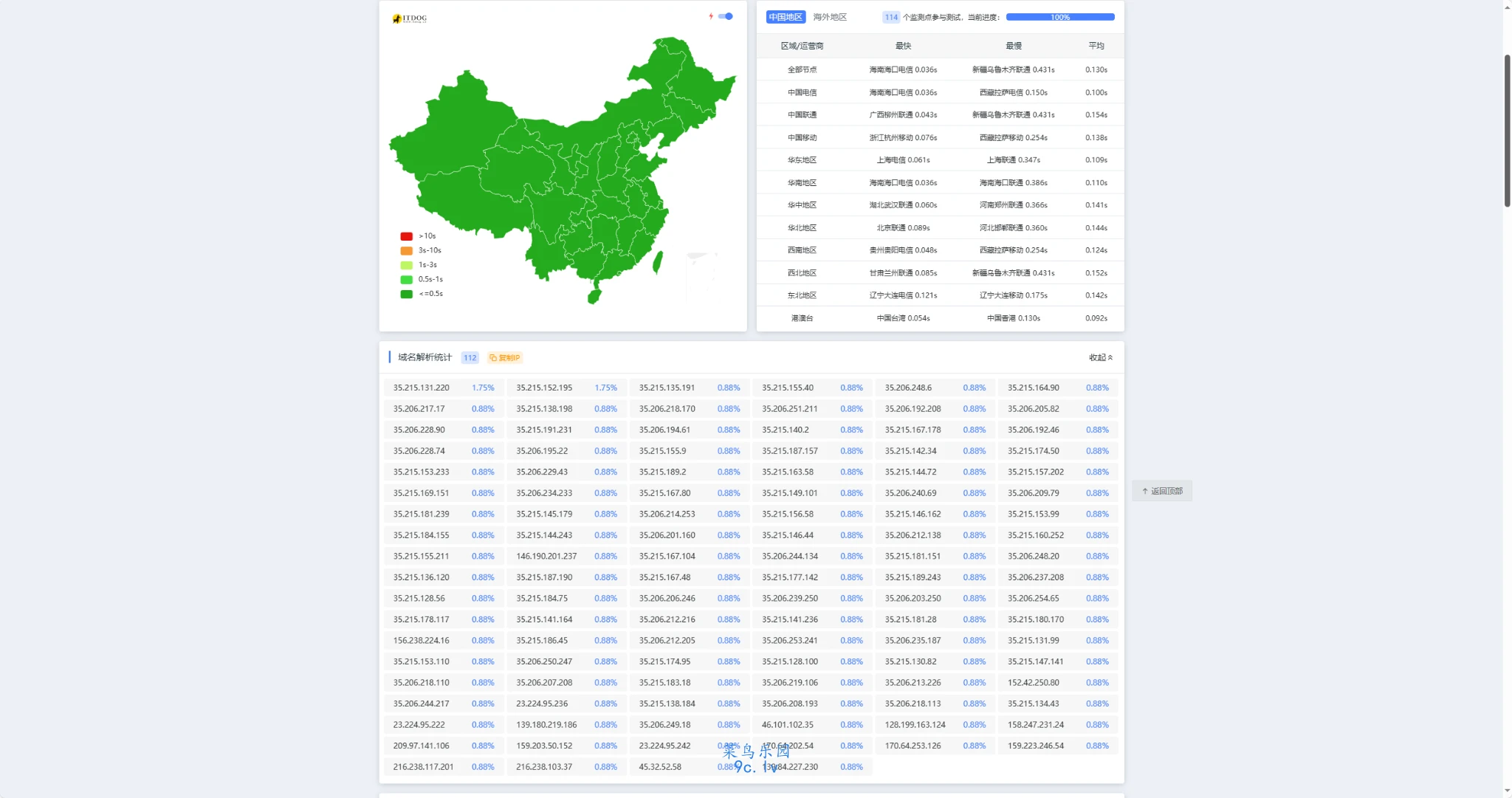1512x798 pixels.
Task: Click the dark green <=0.5s legend swatch
Action: [x=406, y=294]
